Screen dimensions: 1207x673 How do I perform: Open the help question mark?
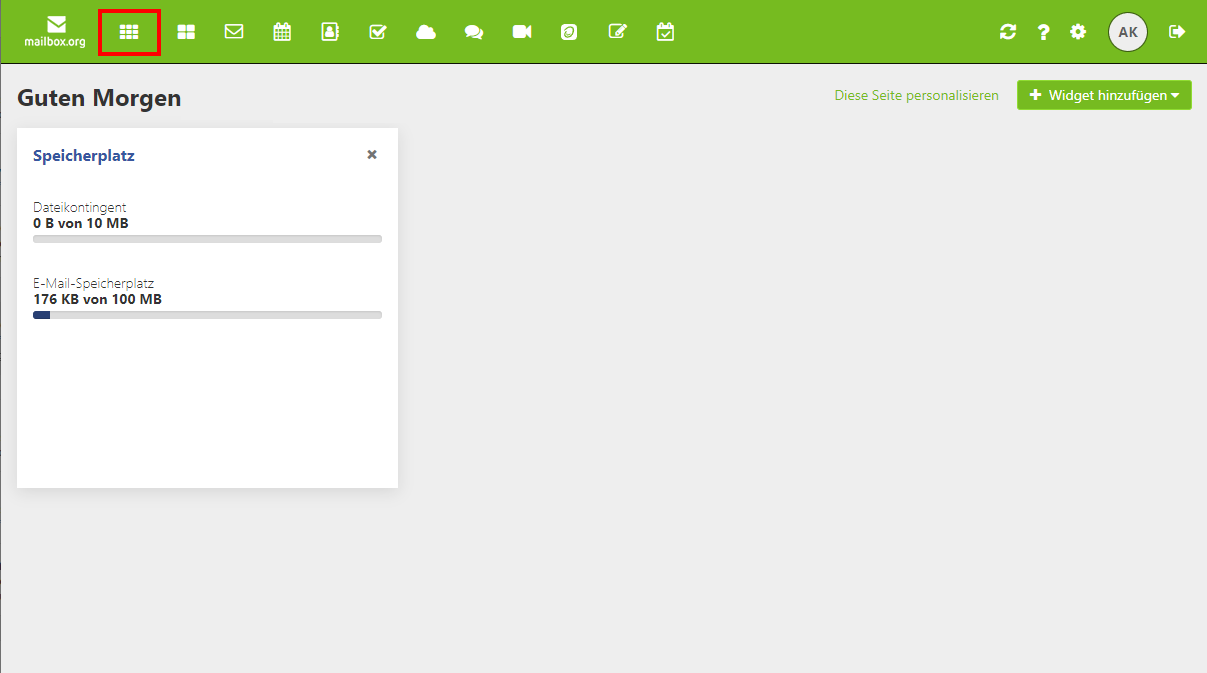[x=1043, y=32]
